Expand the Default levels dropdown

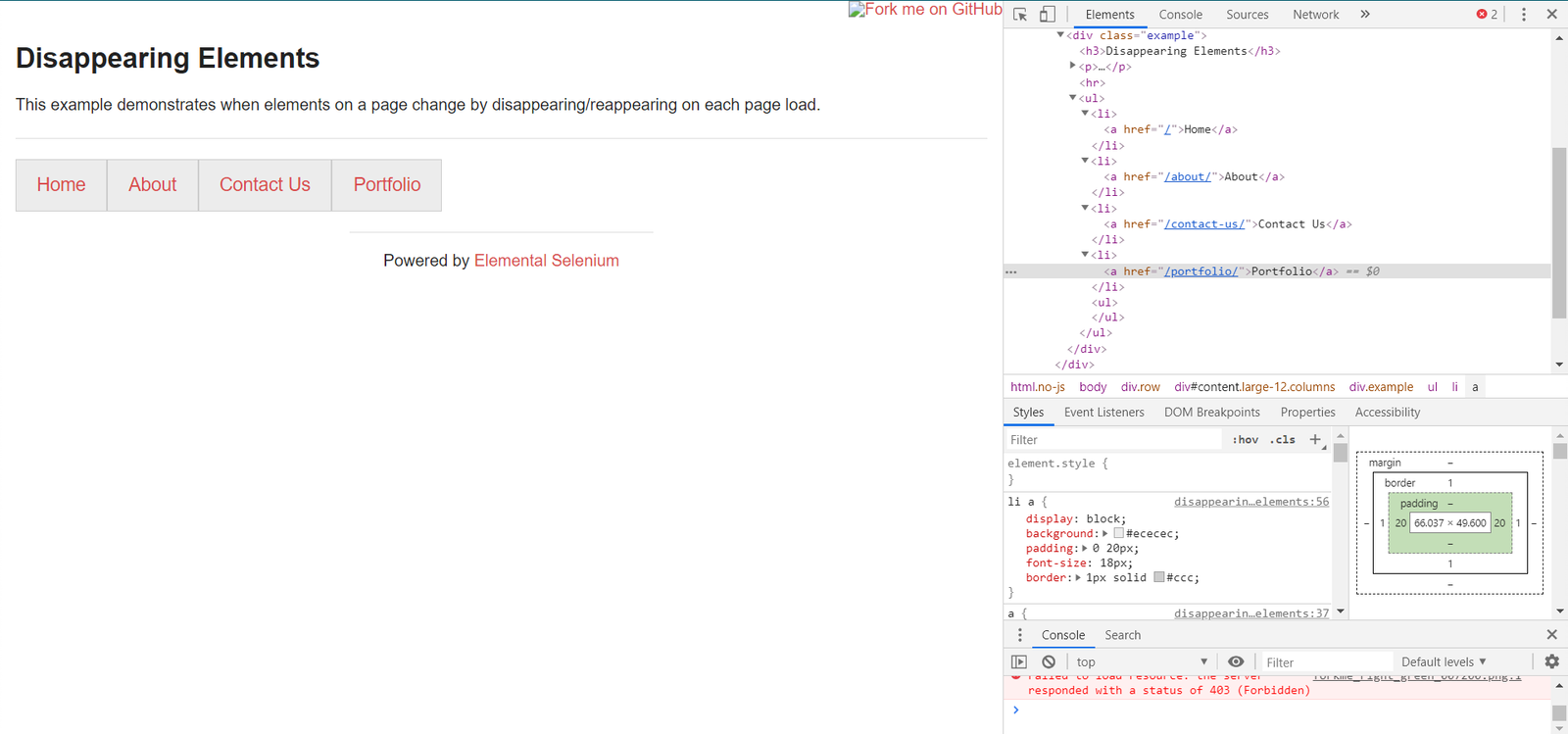click(x=1444, y=662)
